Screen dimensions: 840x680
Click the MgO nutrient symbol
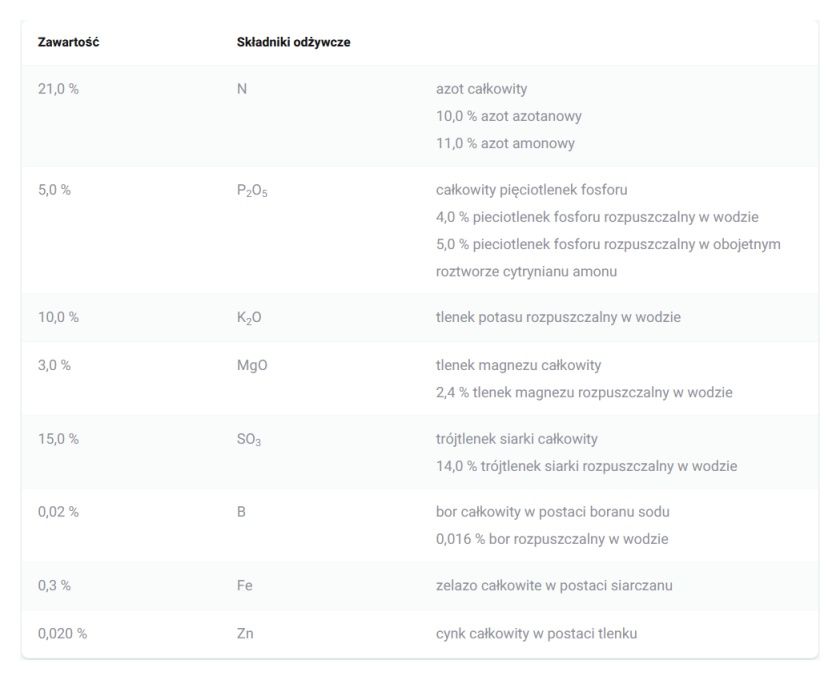tap(252, 366)
